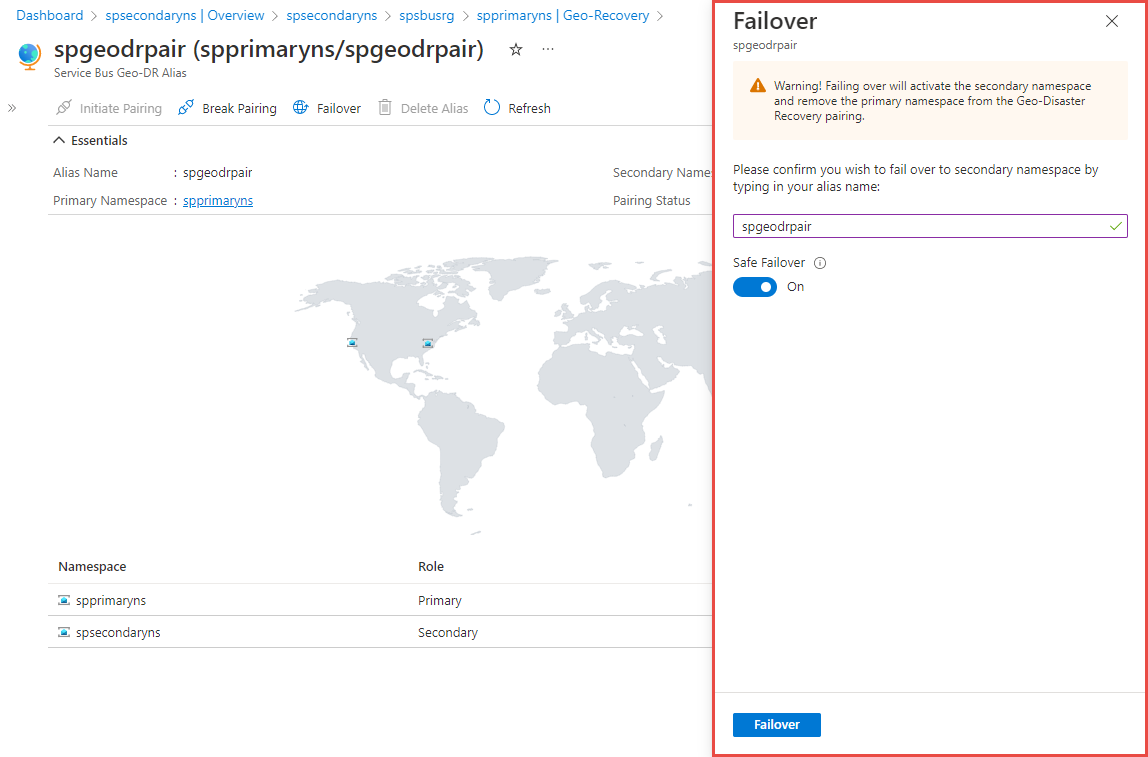Open the spprimaryns namespace link
Viewport: 1148px width, 757px height.
tap(217, 200)
